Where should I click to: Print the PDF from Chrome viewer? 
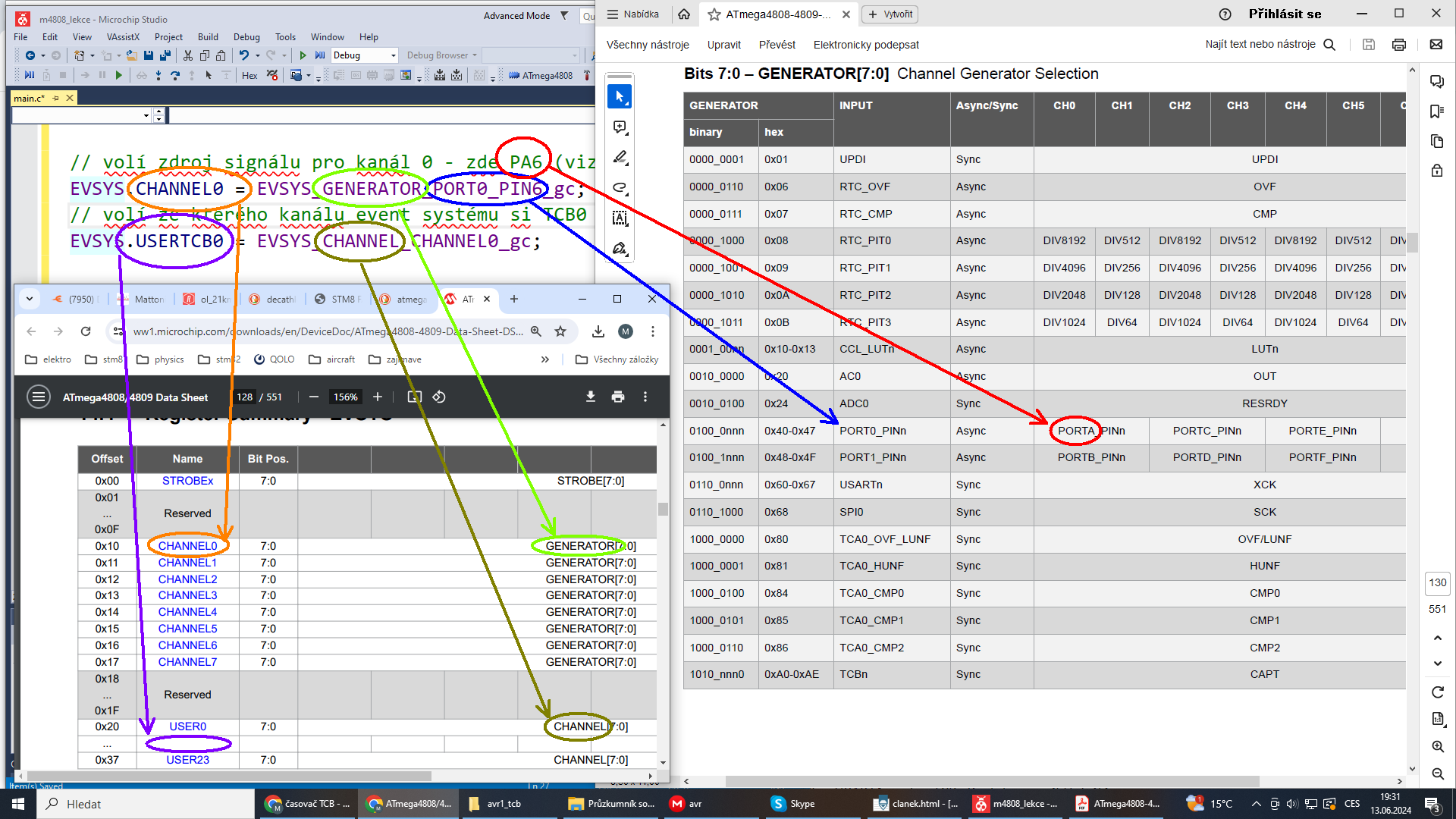tap(618, 397)
